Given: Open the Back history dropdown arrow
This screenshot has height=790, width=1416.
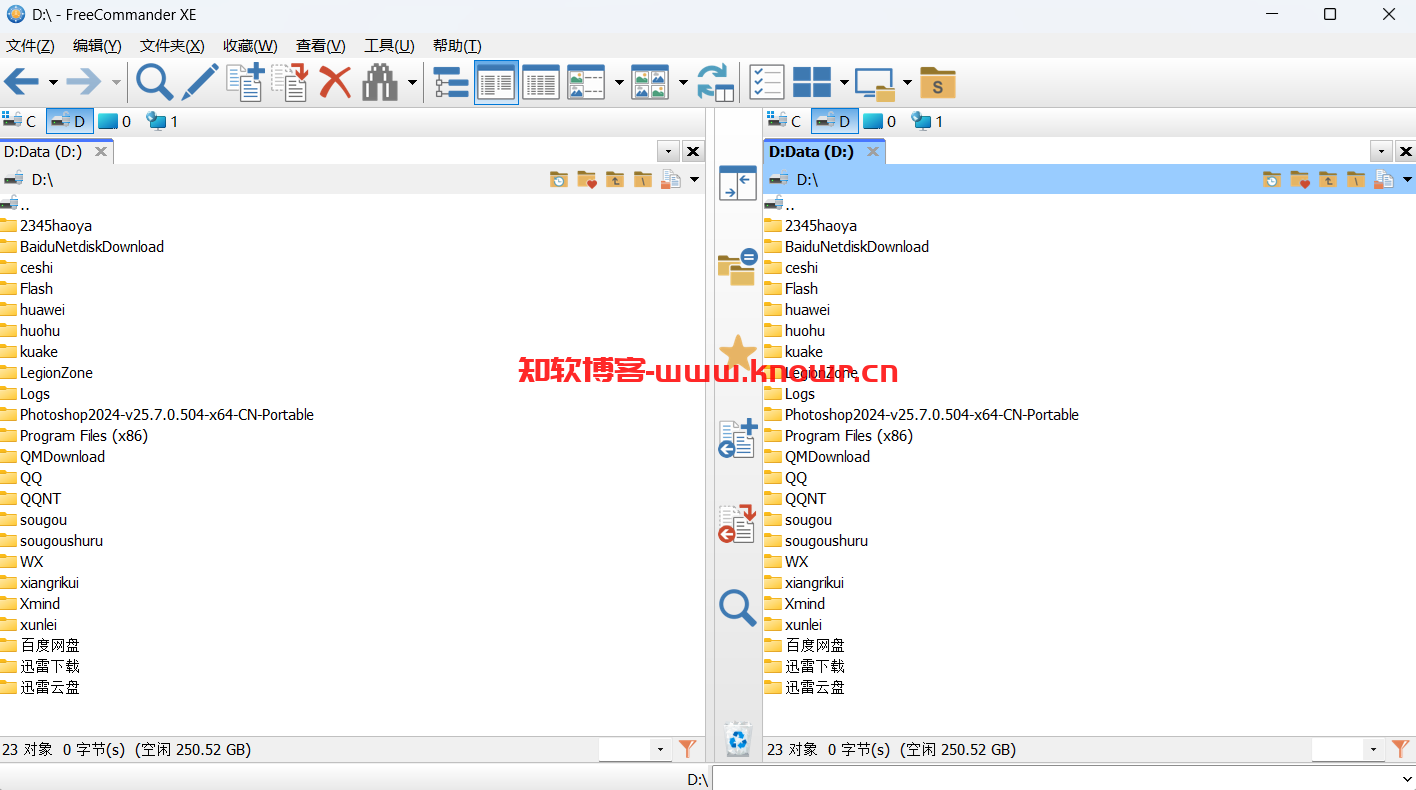Looking at the screenshot, I should pos(53,83).
